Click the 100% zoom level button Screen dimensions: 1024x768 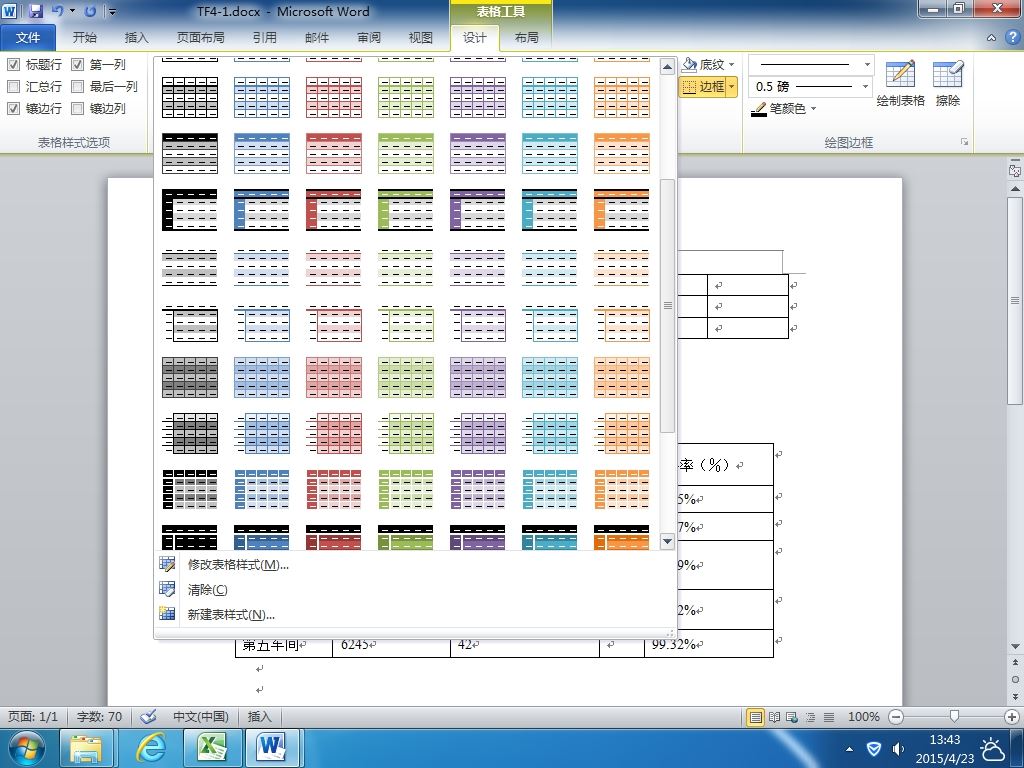point(863,717)
